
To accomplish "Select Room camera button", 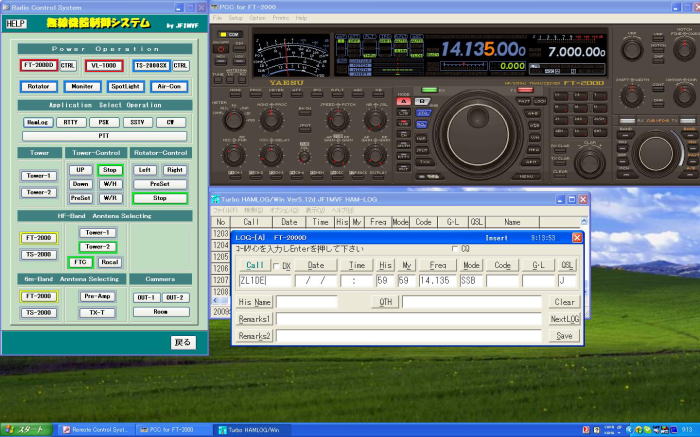I will (161, 312).
